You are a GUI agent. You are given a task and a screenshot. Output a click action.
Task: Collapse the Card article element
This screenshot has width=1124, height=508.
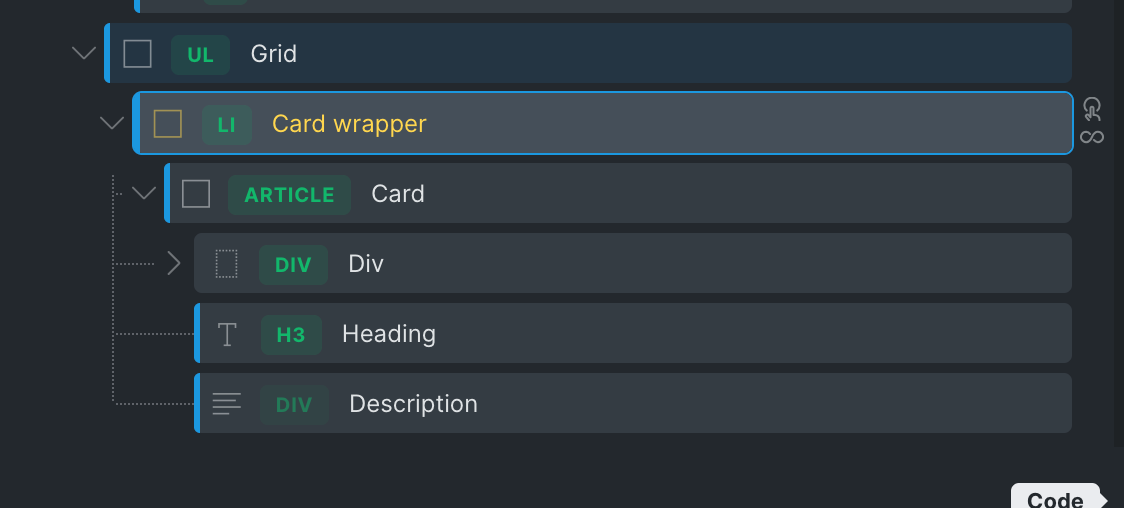coord(145,193)
